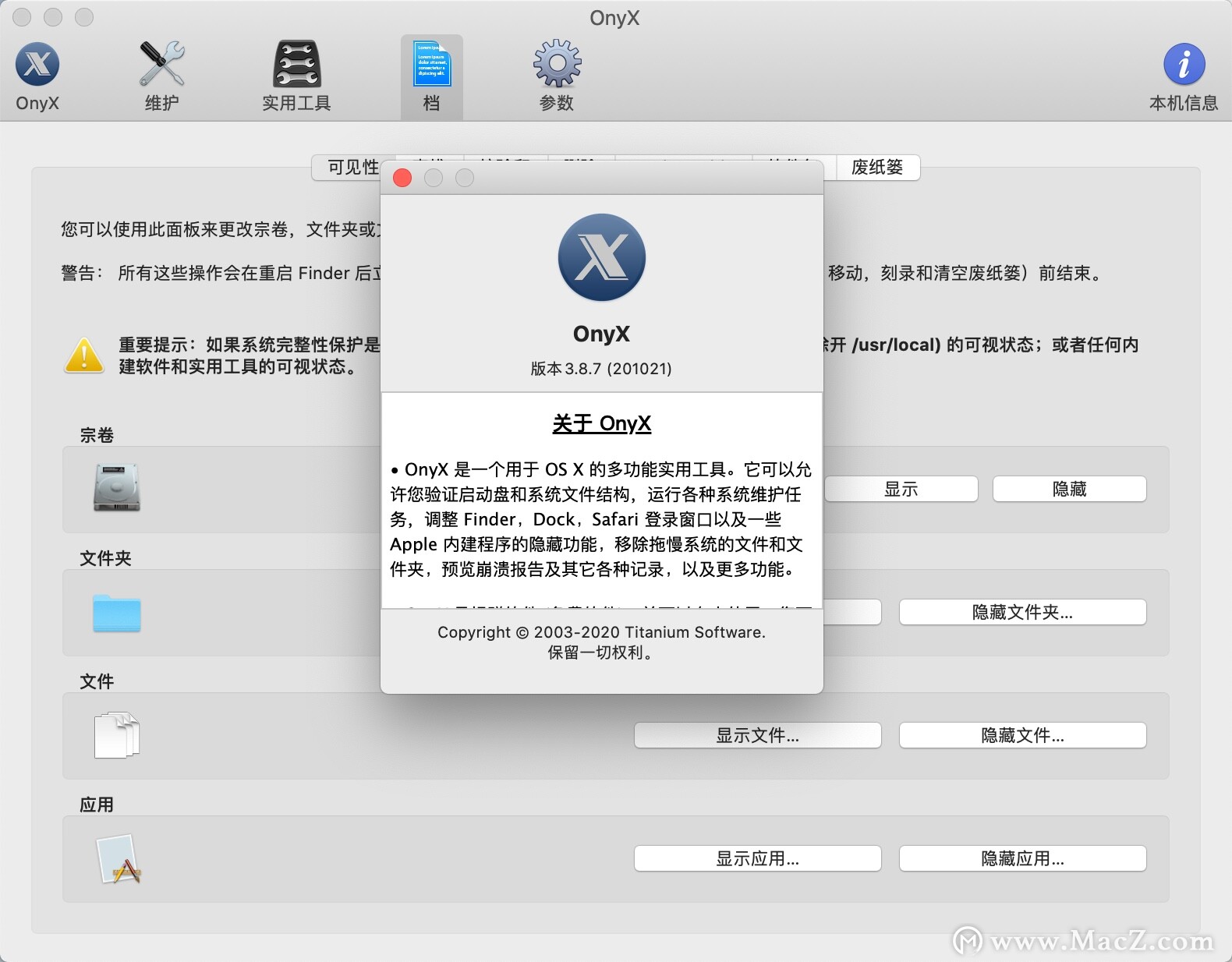The width and height of the screenshot is (1232, 962).
Task: Click the 显示文件... button
Action: pyautogui.click(x=757, y=735)
